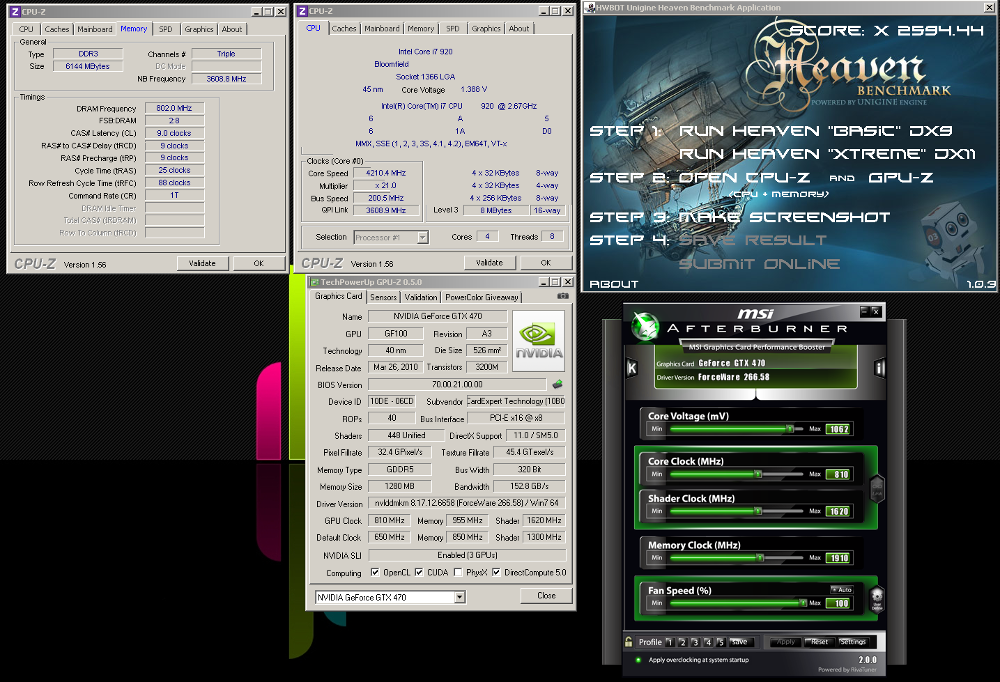Image resolution: width=1000 pixels, height=682 pixels.
Task: Open Caches tab in CPU-Z CPU window
Action: click(344, 29)
